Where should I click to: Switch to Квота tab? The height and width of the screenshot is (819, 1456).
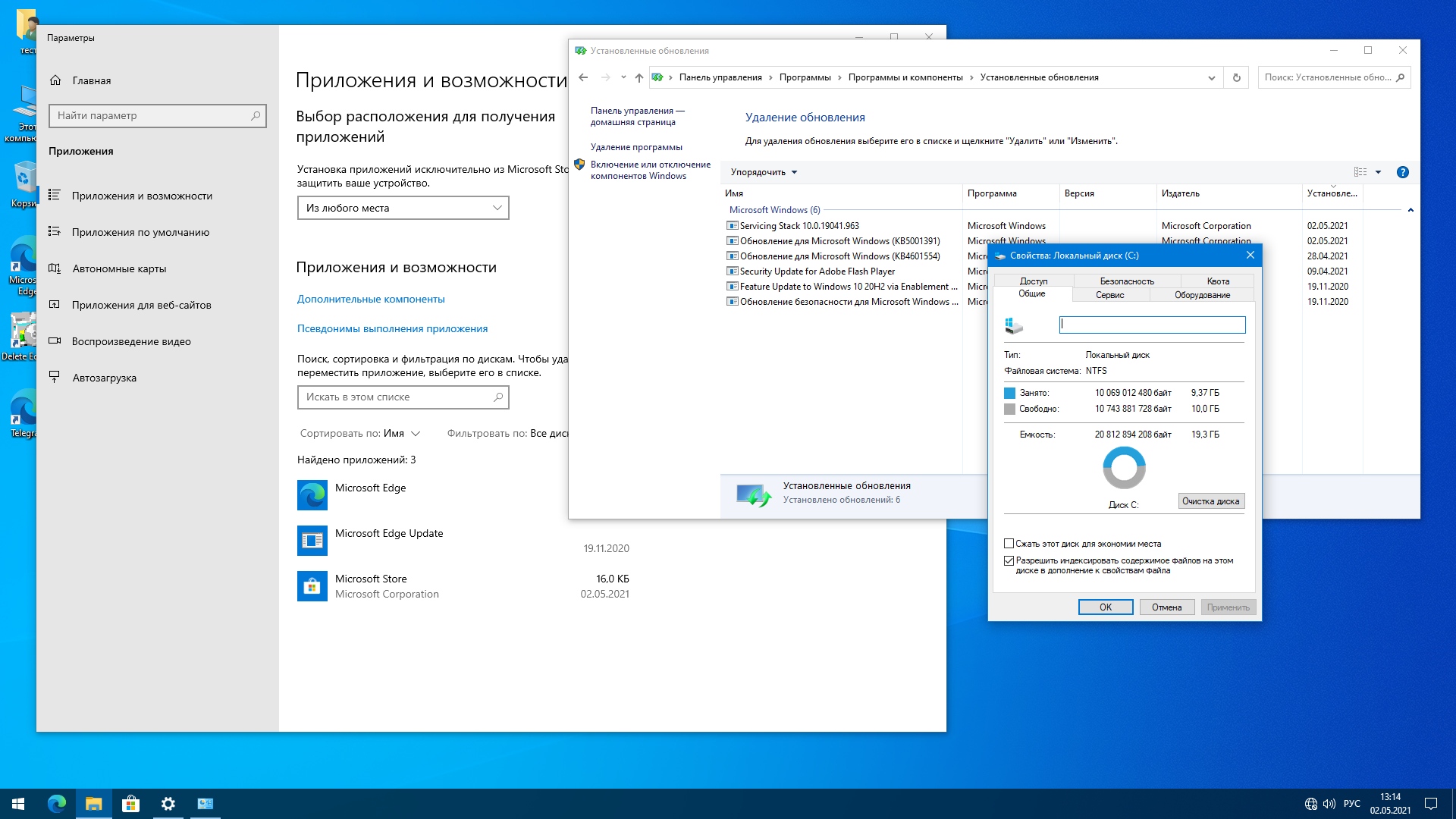click(1218, 281)
